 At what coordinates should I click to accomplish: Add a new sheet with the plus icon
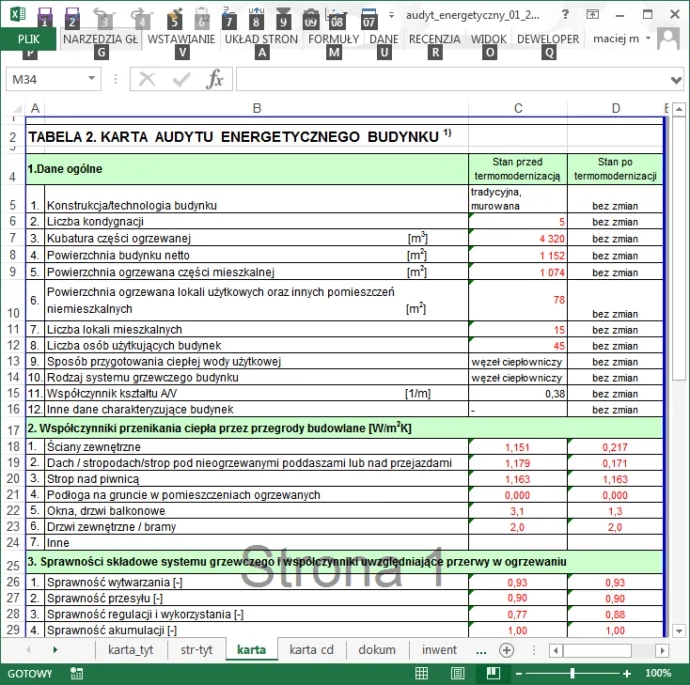click(506, 650)
